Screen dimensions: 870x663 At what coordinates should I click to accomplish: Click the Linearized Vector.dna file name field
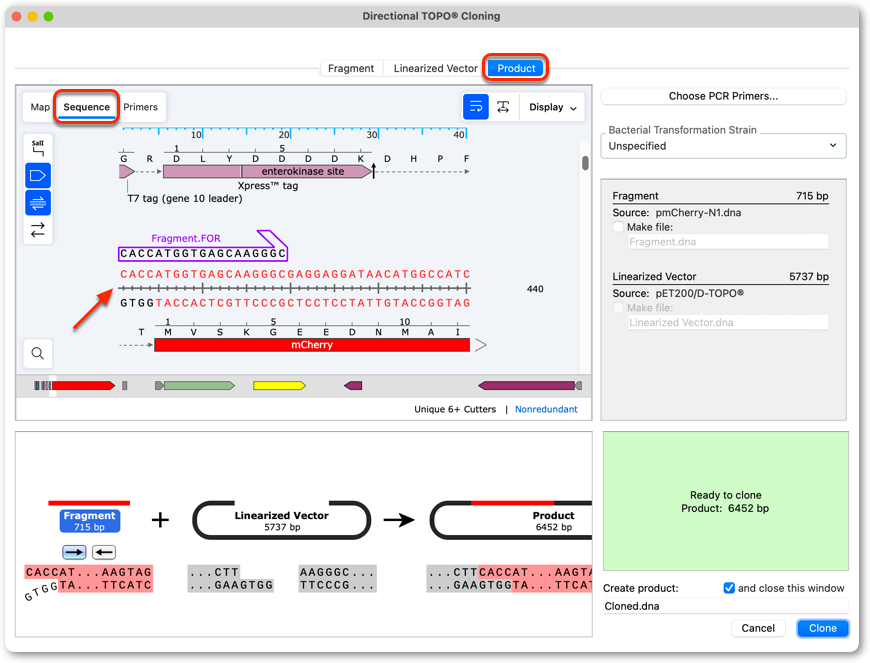728,322
